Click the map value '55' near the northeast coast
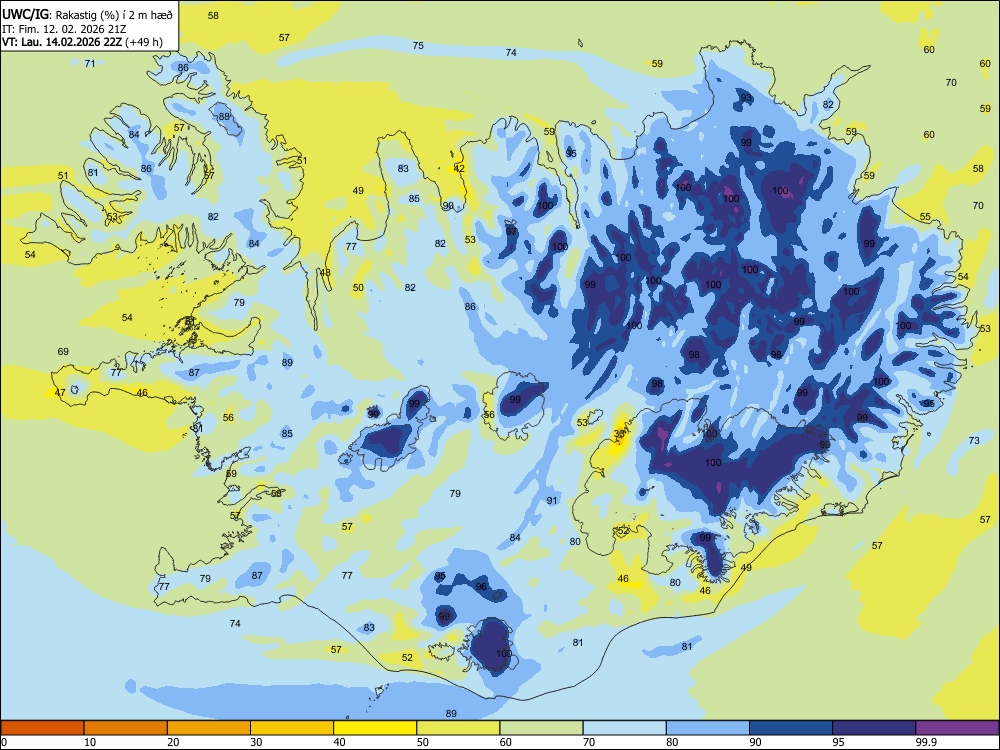 [x=925, y=217]
